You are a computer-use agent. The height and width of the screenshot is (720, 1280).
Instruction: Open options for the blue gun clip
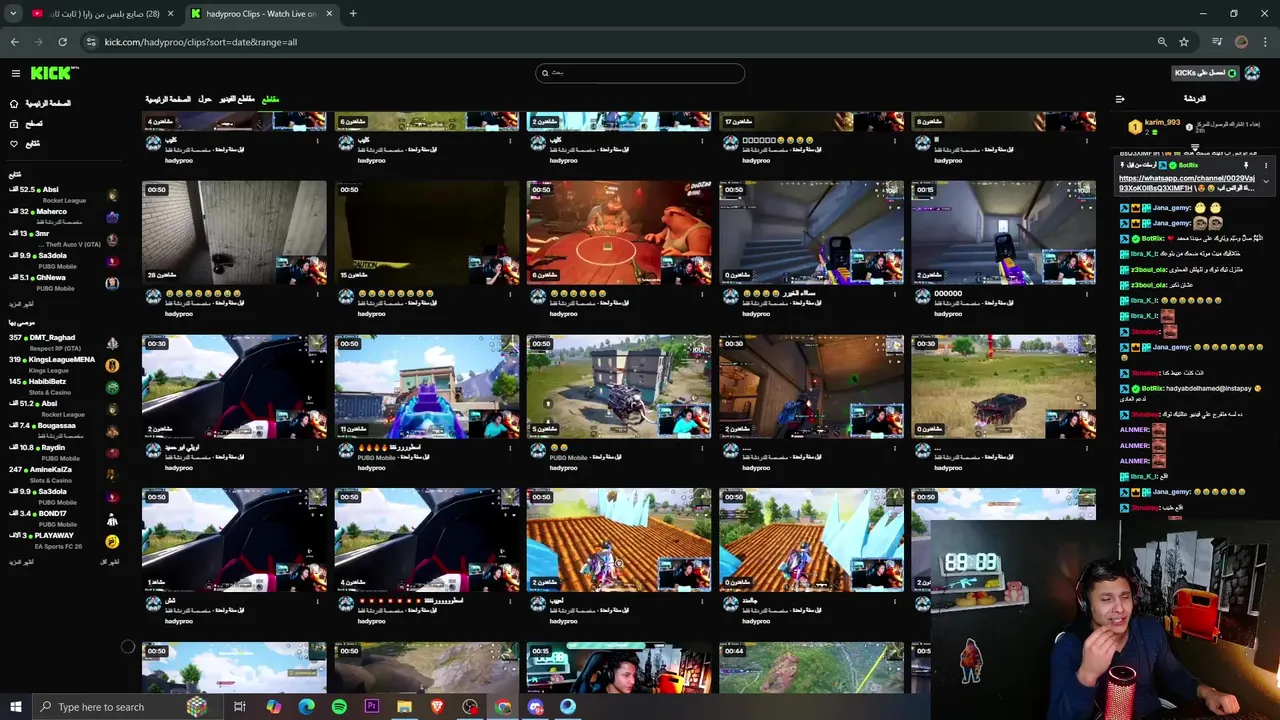tap(510, 448)
